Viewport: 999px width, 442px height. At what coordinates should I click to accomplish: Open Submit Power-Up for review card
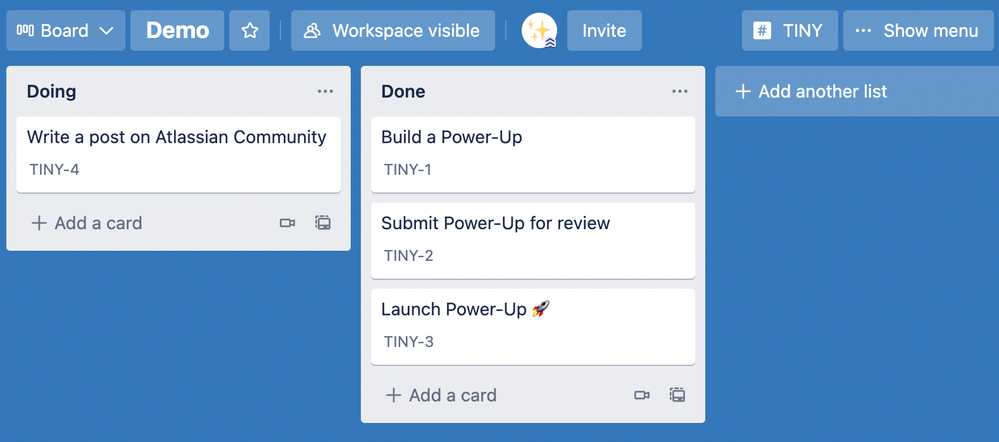(x=533, y=241)
